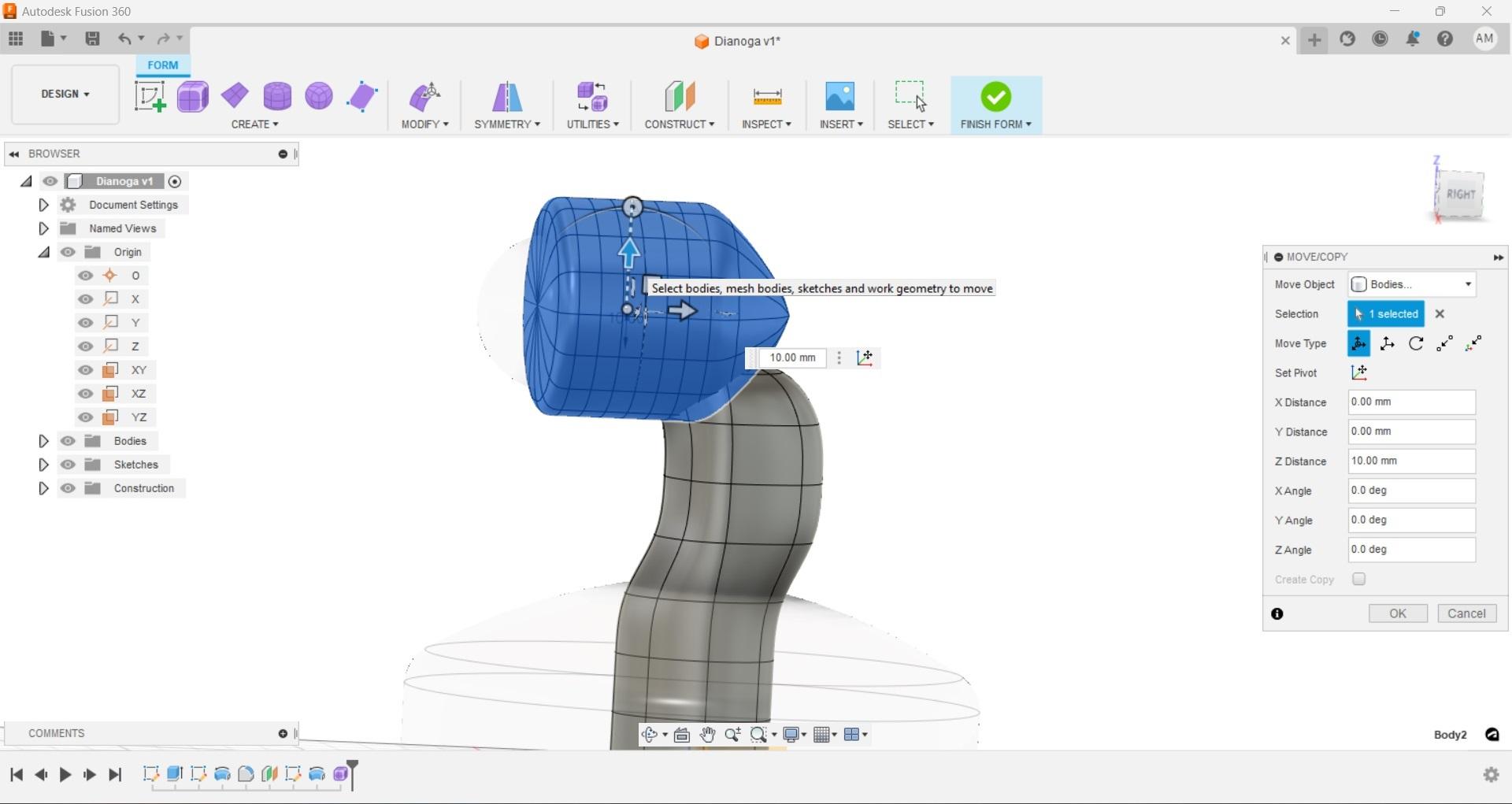The width and height of the screenshot is (1512, 804).
Task: Open the INSPECT menu
Action: pyautogui.click(x=766, y=124)
